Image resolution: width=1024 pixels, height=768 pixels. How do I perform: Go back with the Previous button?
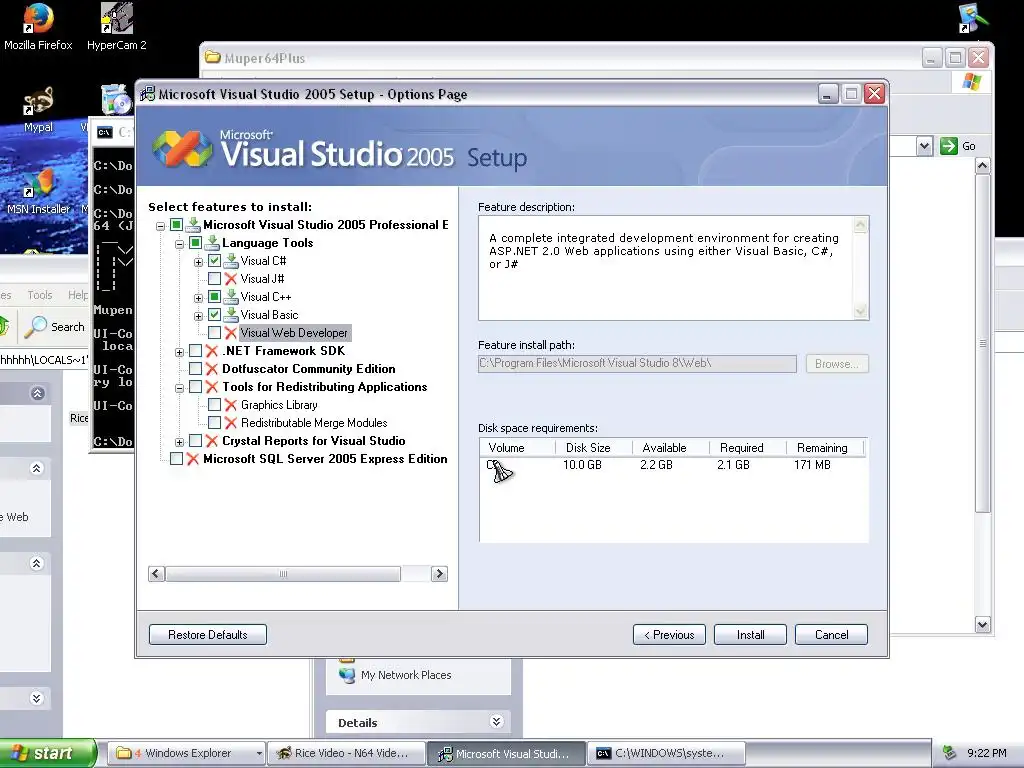pyautogui.click(x=669, y=635)
